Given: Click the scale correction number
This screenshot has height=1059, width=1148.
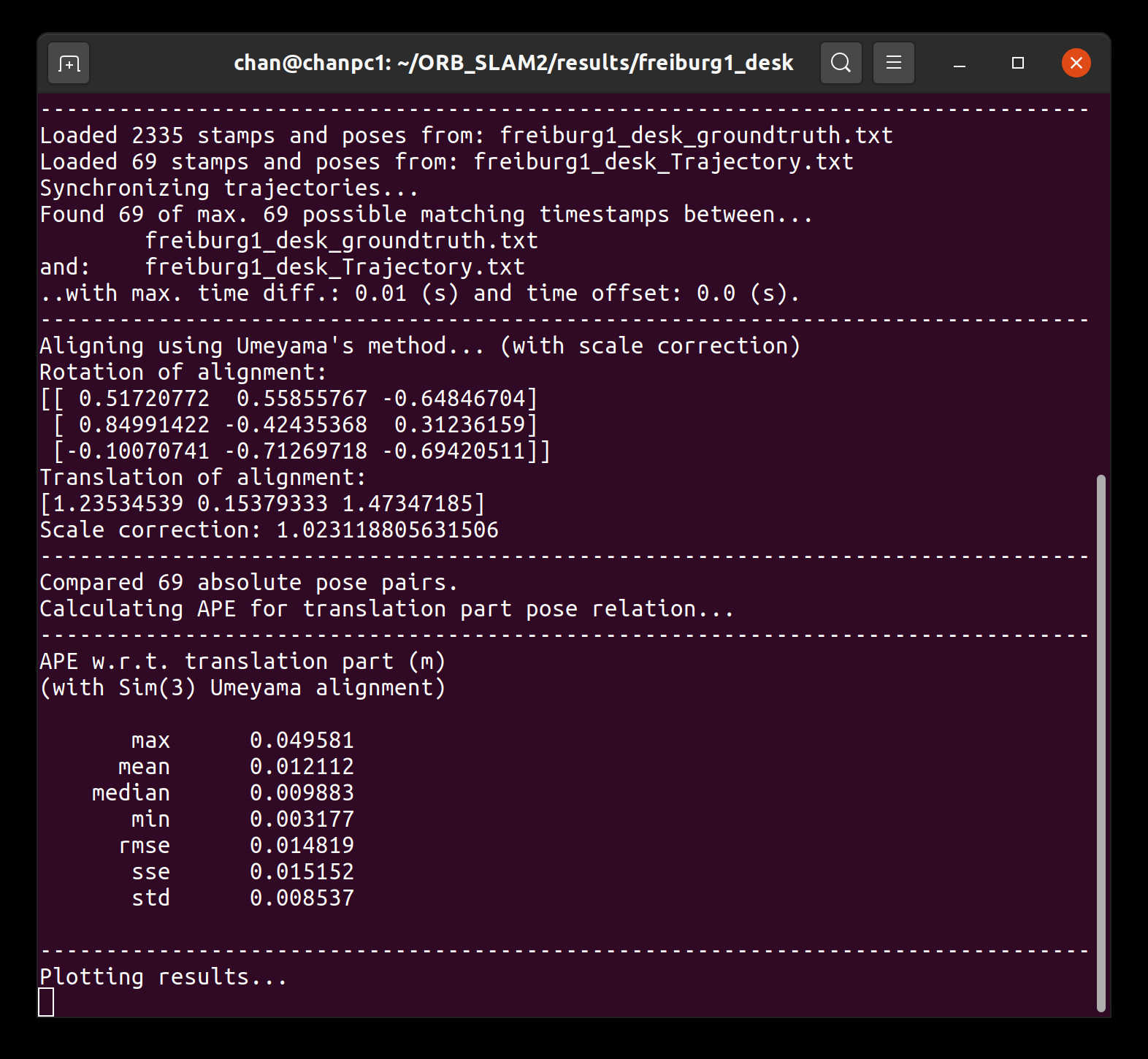Looking at the screenshot, I should [387, 530].
